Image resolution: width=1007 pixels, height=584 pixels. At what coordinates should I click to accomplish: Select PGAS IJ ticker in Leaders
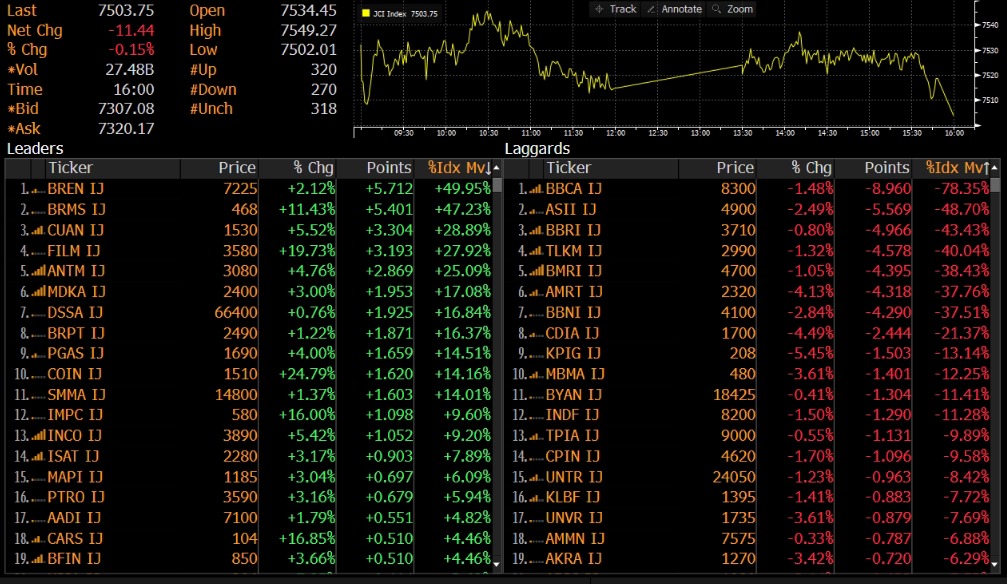75,354
